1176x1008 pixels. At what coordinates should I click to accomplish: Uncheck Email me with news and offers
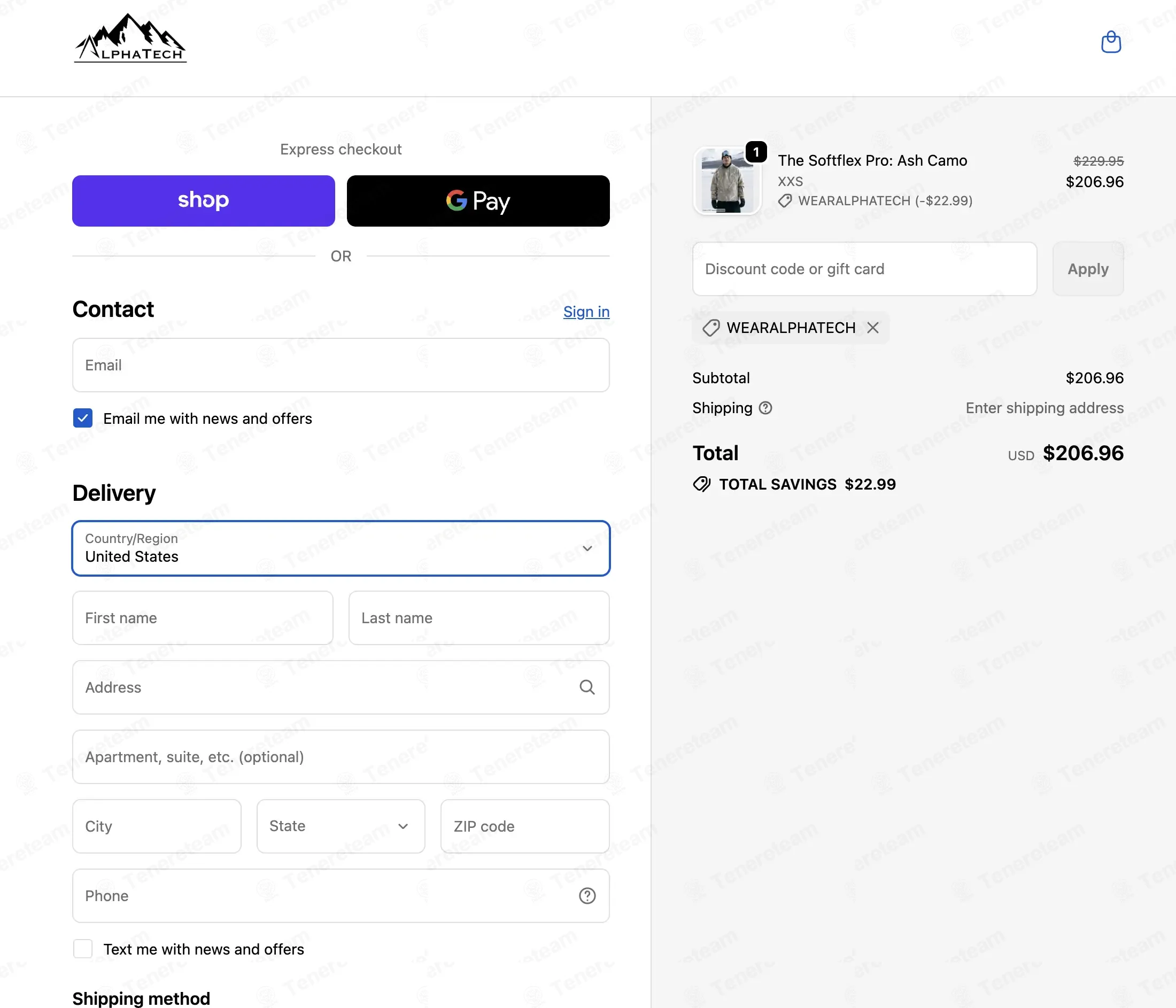tap(83, 418)
